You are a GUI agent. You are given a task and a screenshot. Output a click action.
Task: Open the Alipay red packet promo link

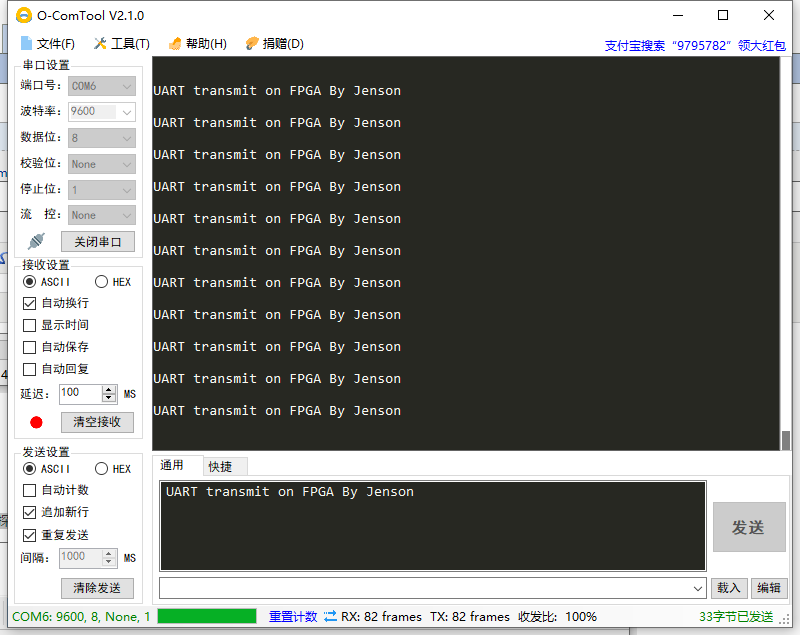695,45
